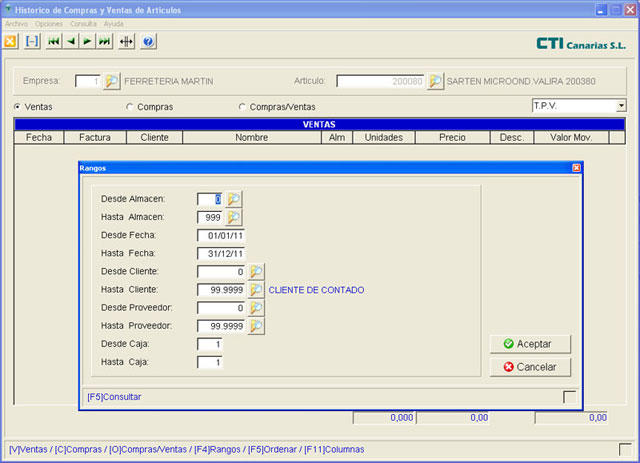Expand the T.P.V. dropdown list
This screenshot has height=463, width=640.
point(620,105)
